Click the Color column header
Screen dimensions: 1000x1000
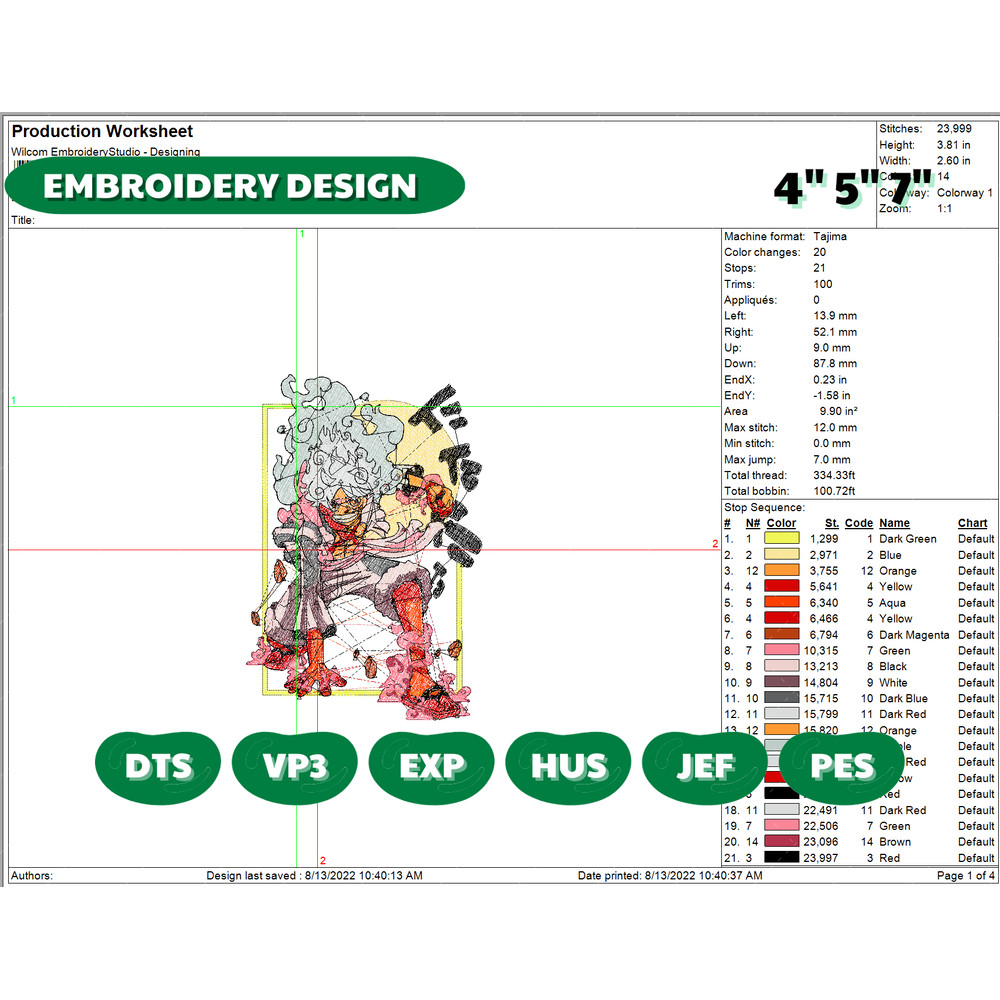781,523
